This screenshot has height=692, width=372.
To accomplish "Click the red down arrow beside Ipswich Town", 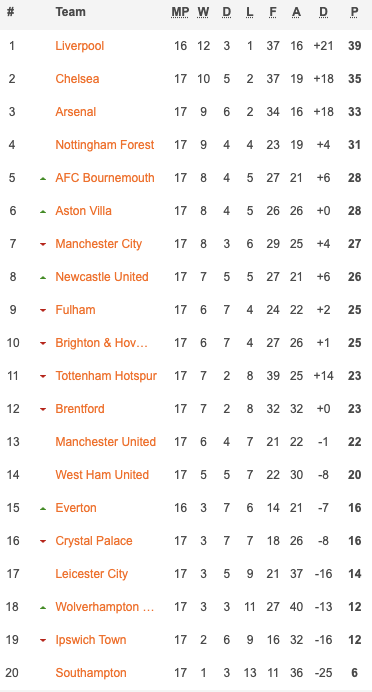I will click(x=43, y=640).
